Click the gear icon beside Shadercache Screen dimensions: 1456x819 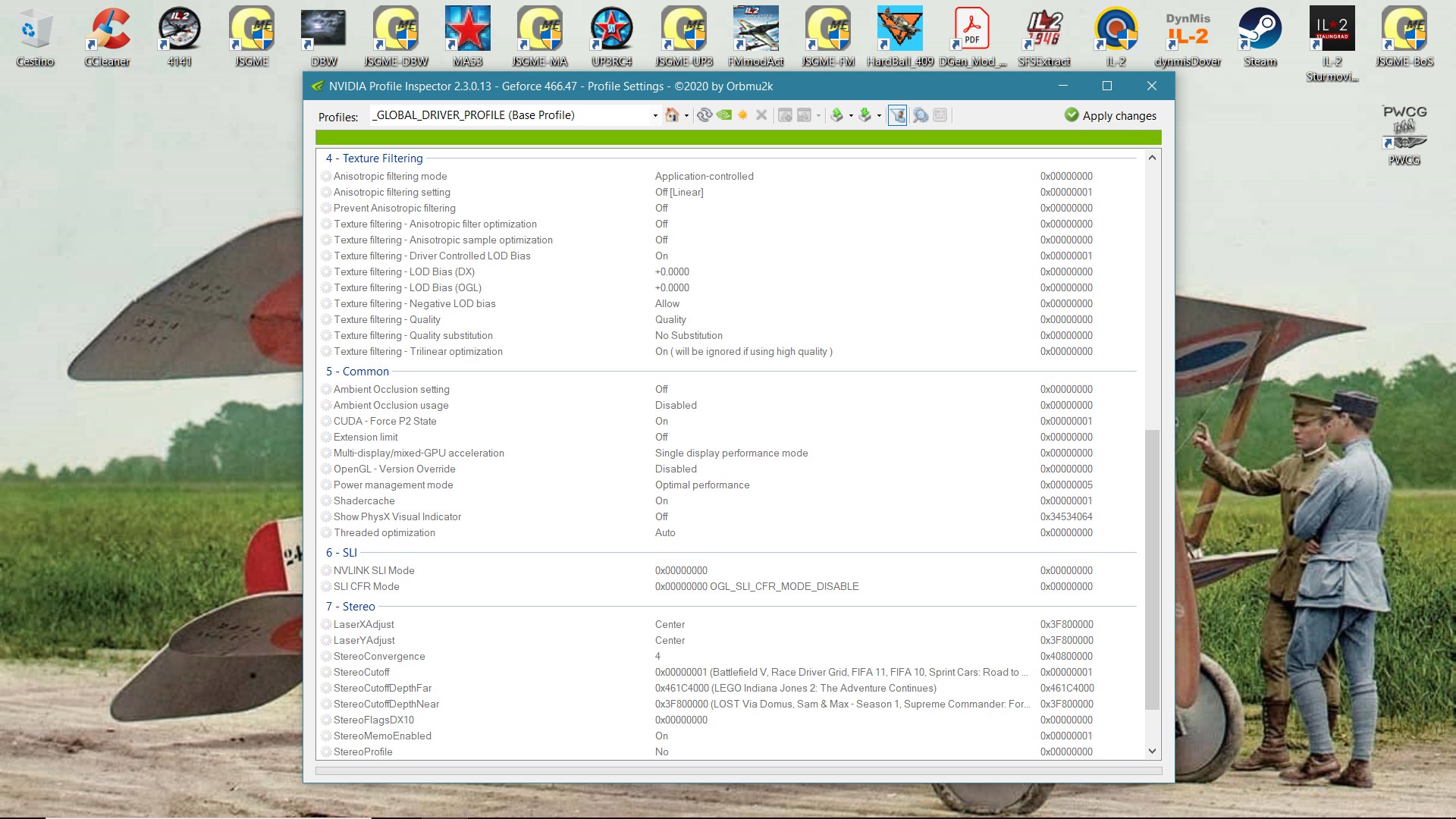click(326, 500)
